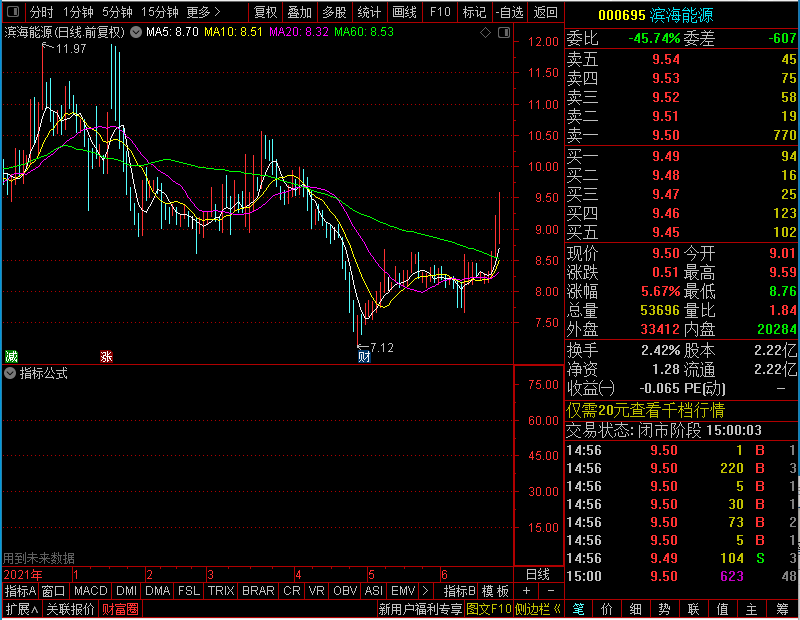Switch to the 15分钟 chart
Viewport: 800px width, 620px height.
click(x=159, y=12)
